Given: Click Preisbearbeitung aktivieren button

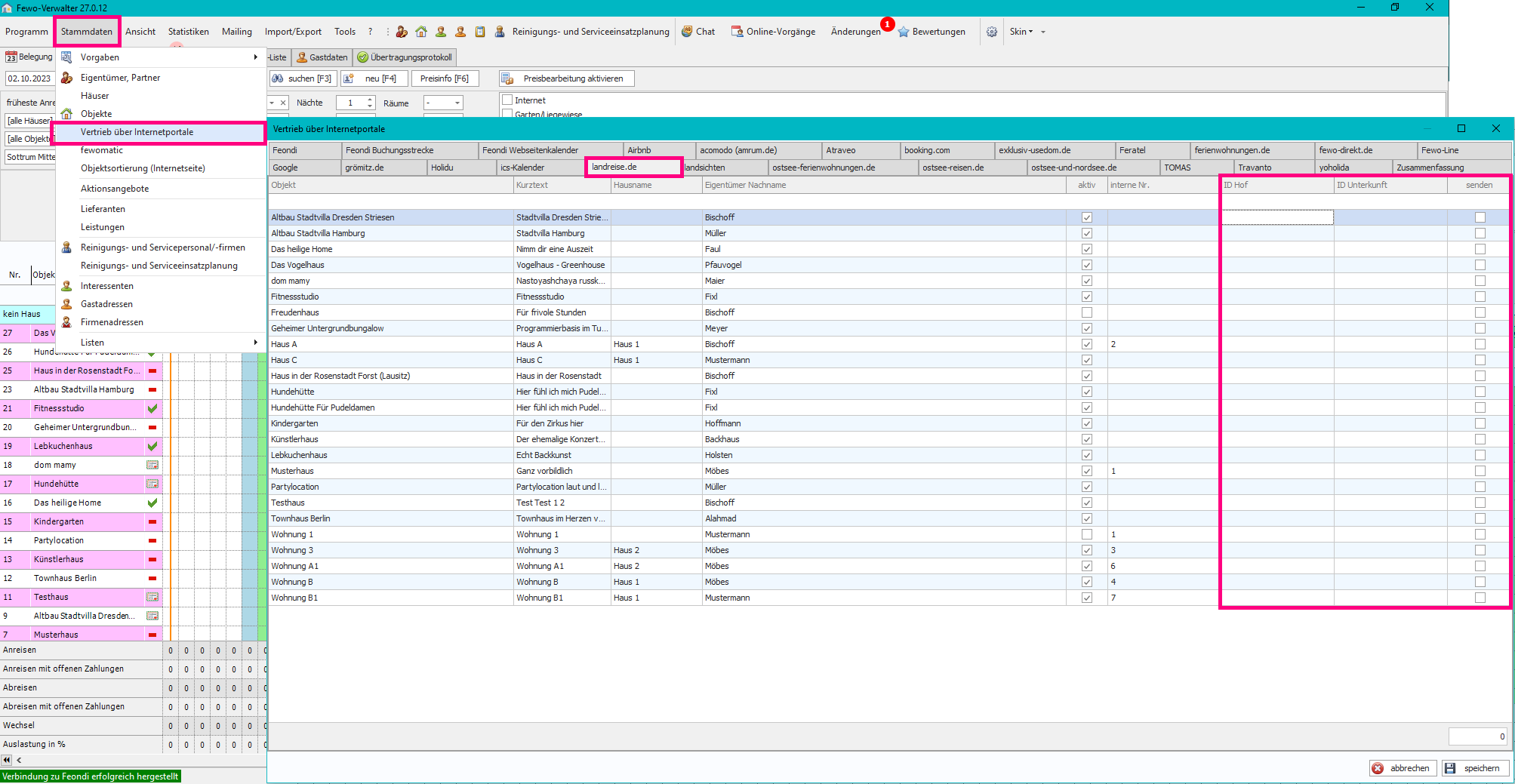Looking at the screenshot, I should point(566,78).
